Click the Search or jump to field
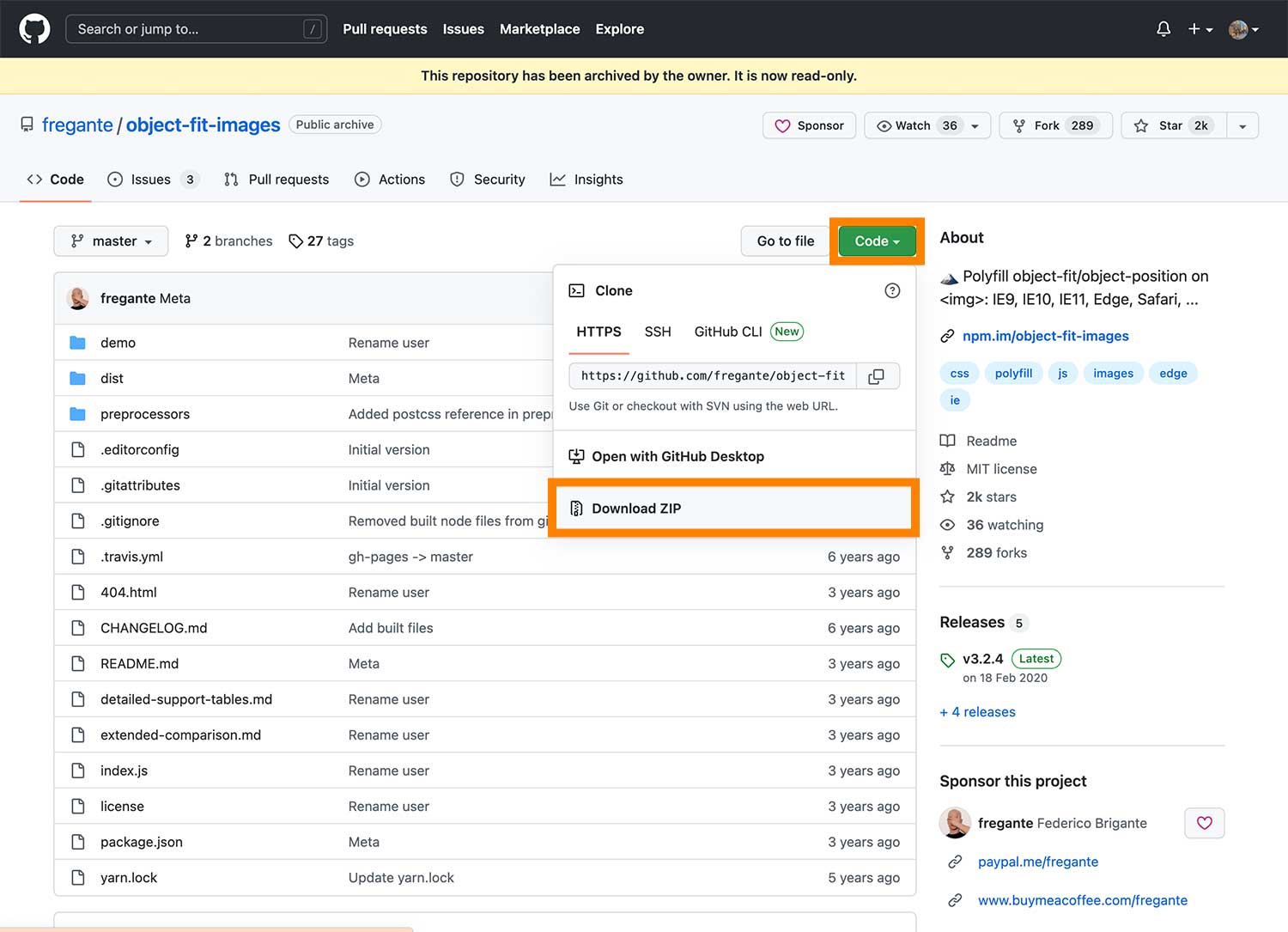Viewport: 1288px width, 932px height. pos(196,29)
